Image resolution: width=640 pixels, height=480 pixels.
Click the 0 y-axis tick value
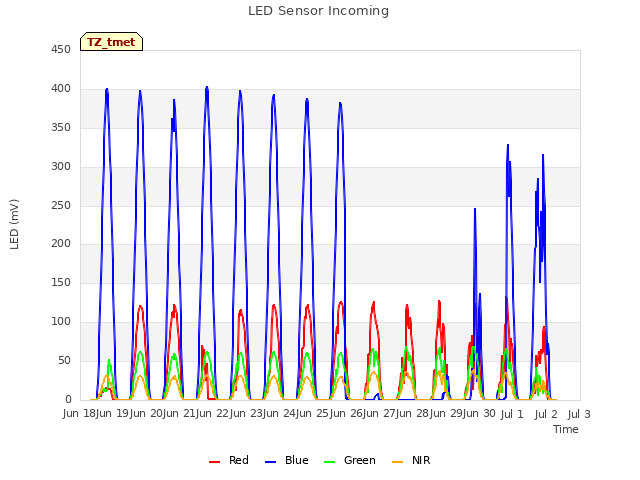point(68,400)
